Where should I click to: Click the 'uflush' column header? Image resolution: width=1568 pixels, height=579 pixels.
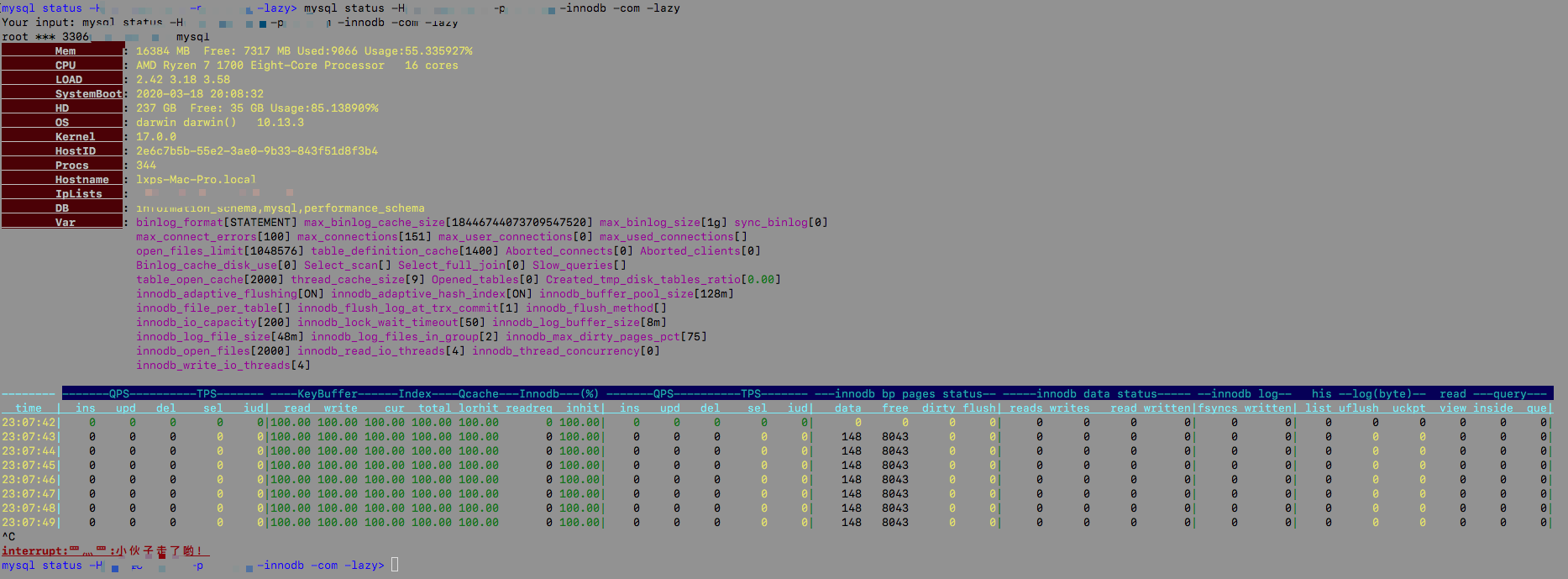(x=1359, y=408)
